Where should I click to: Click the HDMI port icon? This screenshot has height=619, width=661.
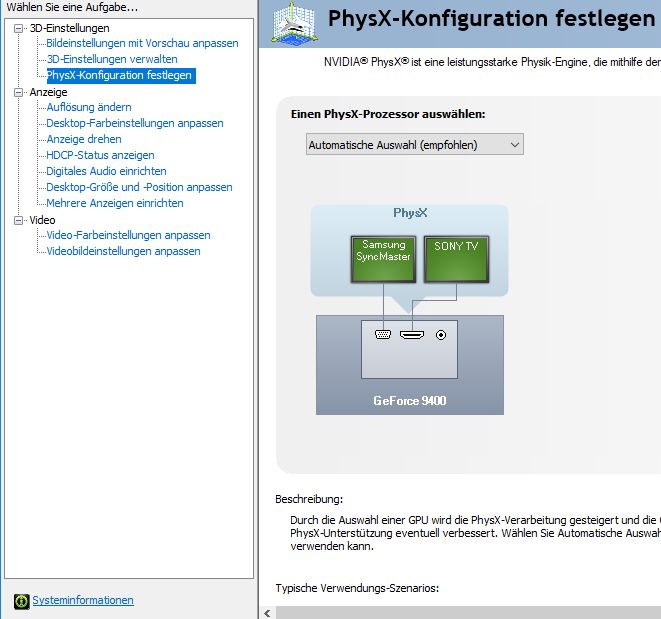pyautogui.click(x=412, y=335)
